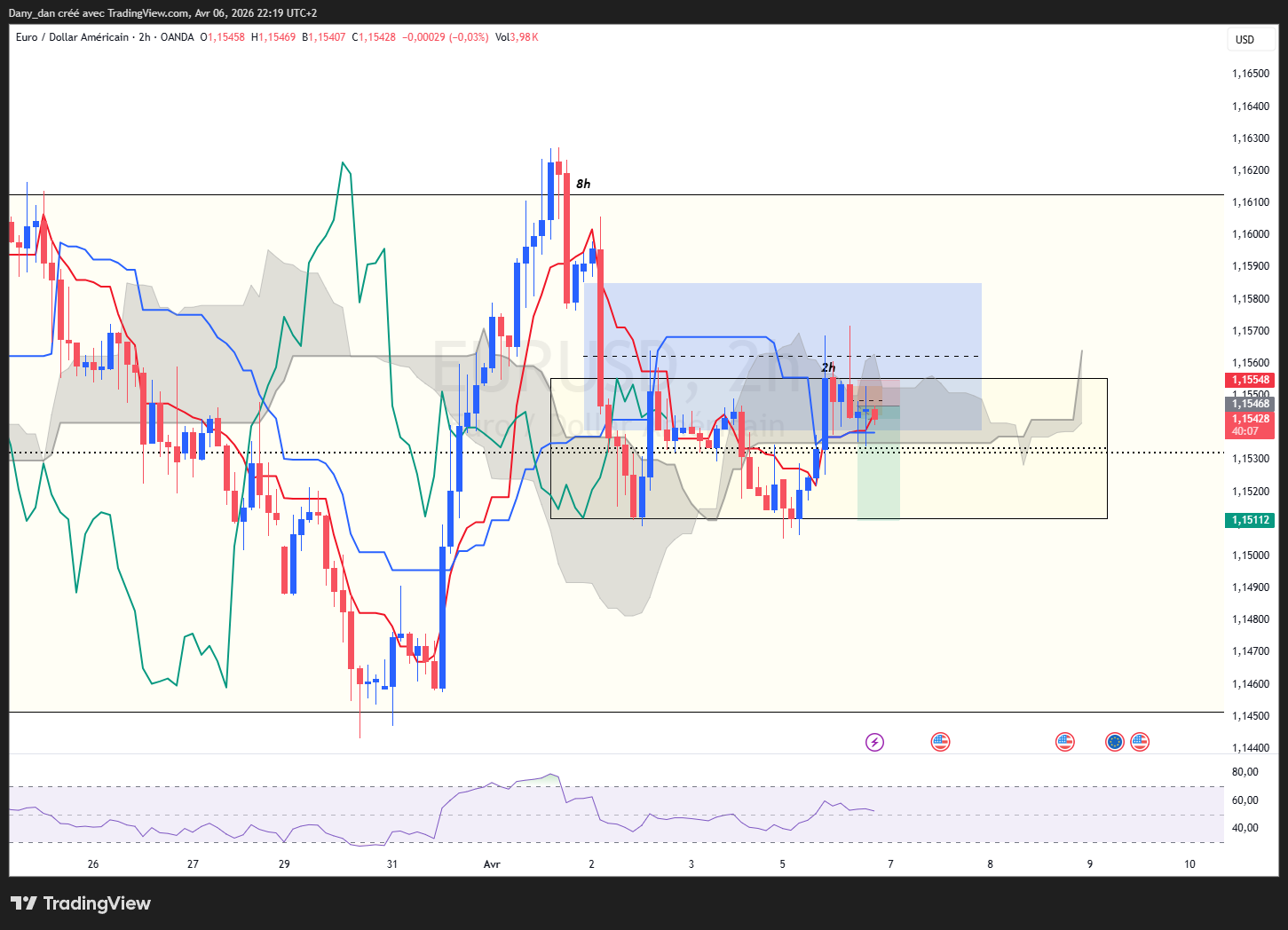
Task: Click the change value −0,00029 (−0,03%)
Action: click(x=446, y=37)
